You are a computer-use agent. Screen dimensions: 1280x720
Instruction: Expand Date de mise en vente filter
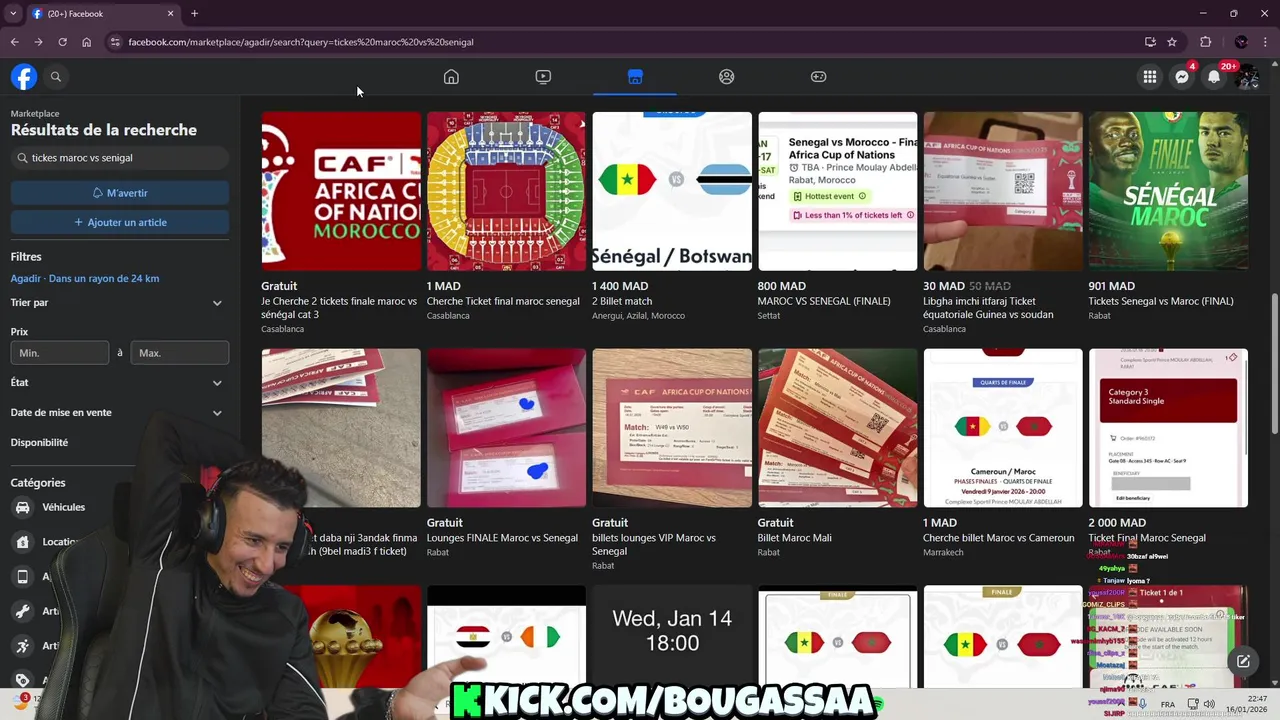pos(117,413)
